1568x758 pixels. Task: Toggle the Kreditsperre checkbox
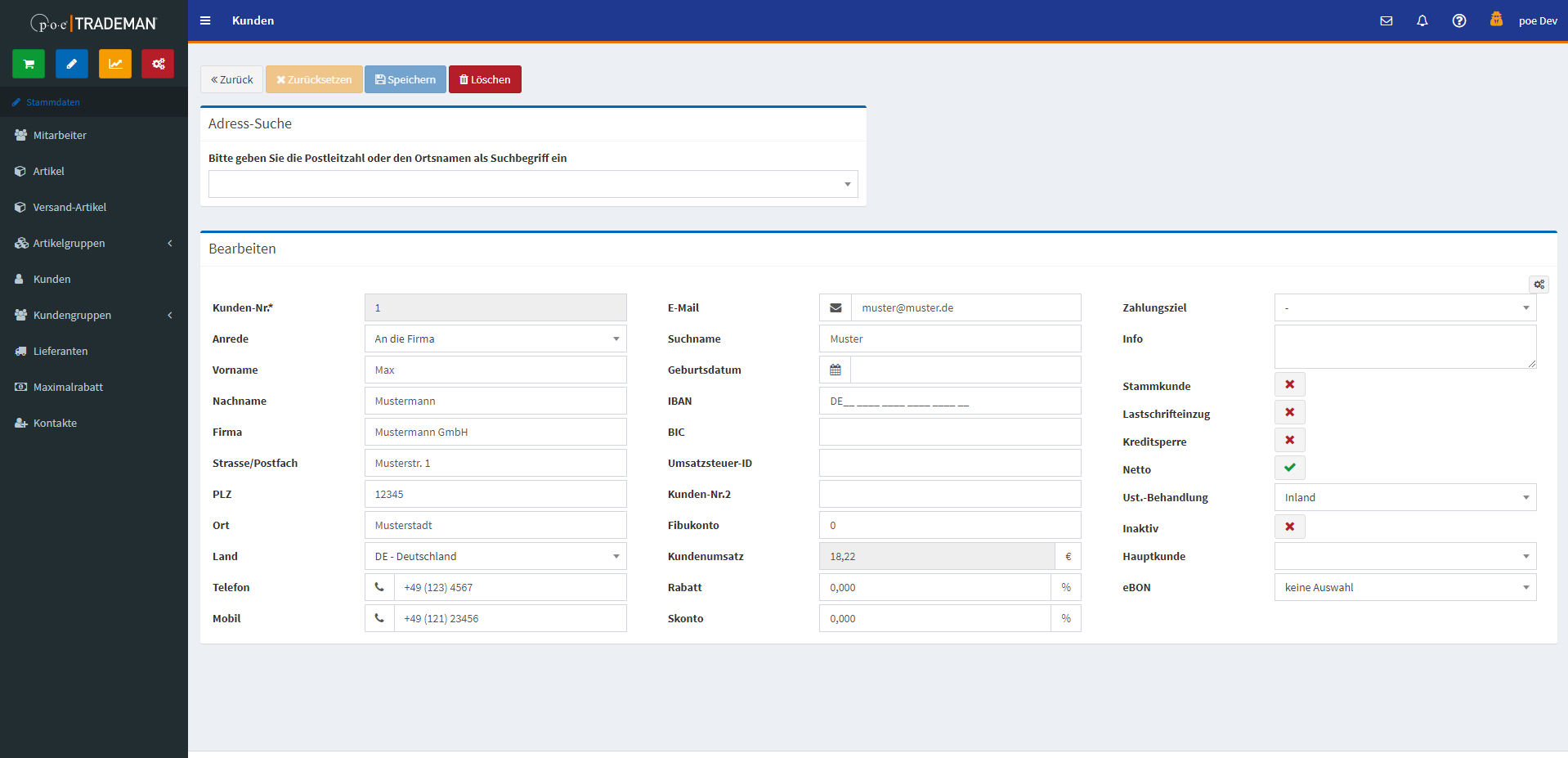pyautogui.click(x=1289, y=441)
